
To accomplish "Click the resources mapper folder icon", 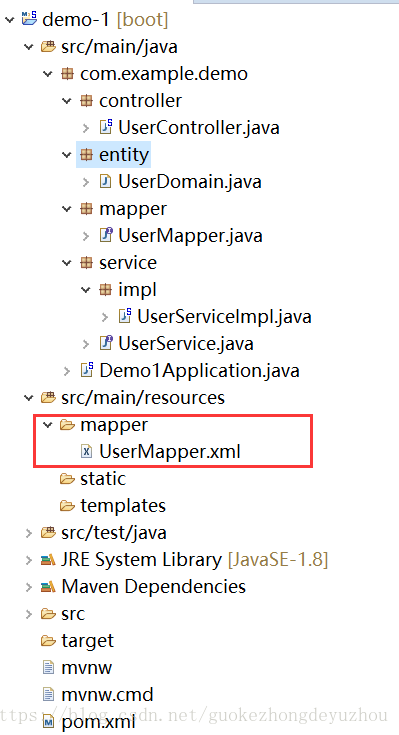I will pos(68,425).
